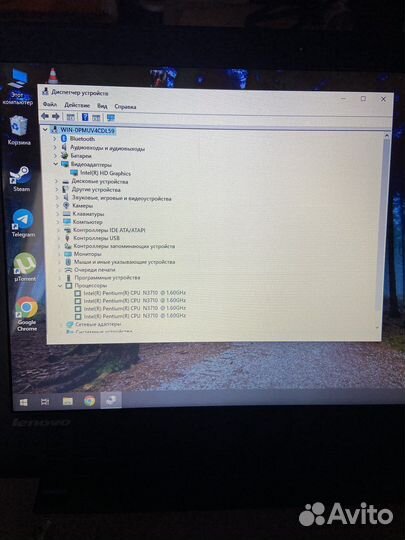
Task: Maximize the Диспетчер устройств window
Action: (363, 99)
